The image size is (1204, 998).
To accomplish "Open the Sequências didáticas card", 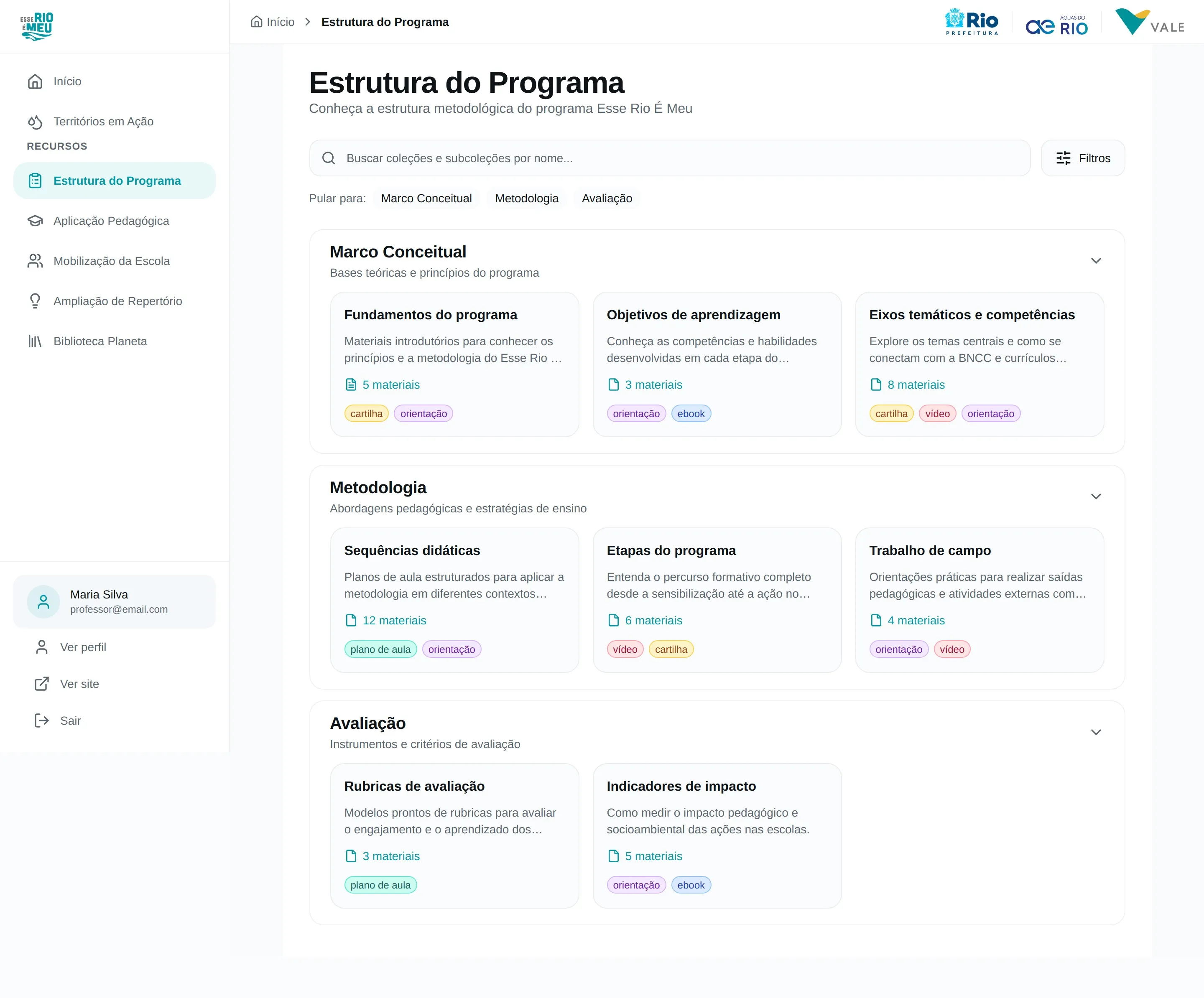I will pyautogui.click(x=455, y=600).
